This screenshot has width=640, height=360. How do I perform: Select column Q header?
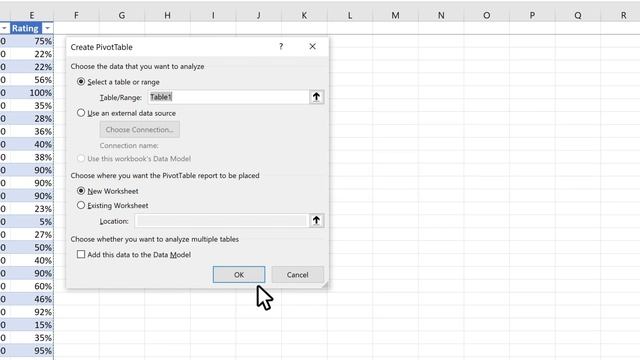(x=578, y=16)
